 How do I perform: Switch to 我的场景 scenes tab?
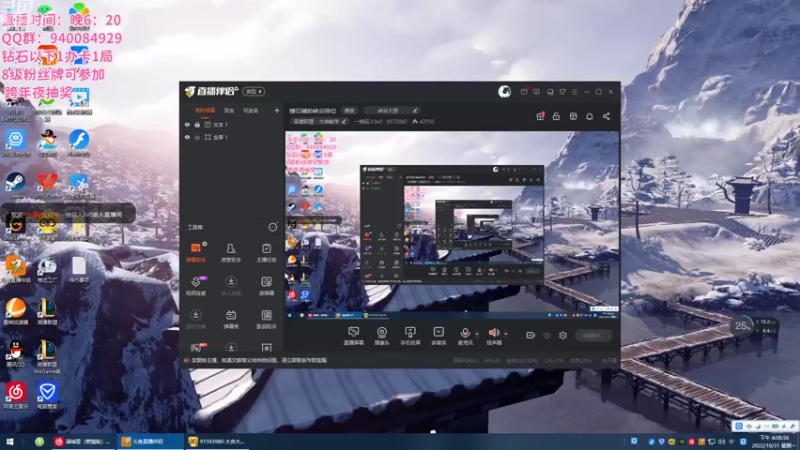coord(205,111)
